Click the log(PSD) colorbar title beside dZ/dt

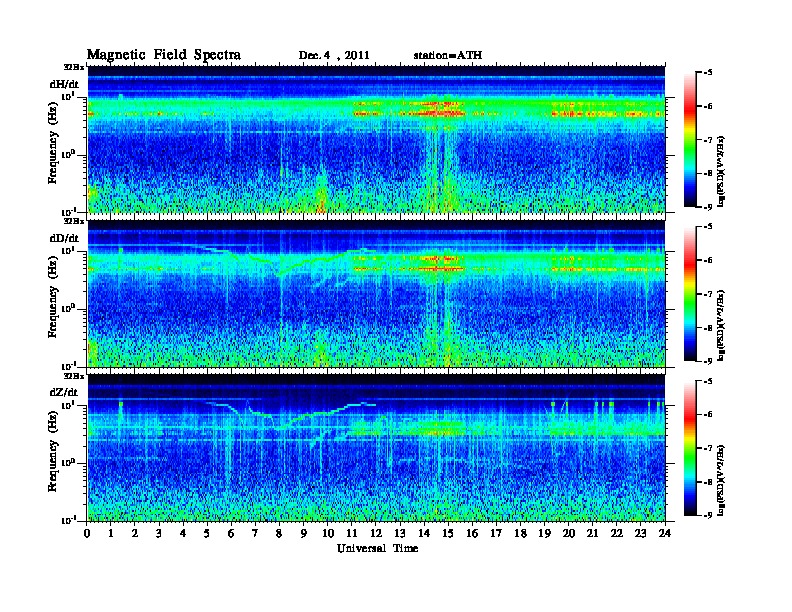tap(721, 480)
